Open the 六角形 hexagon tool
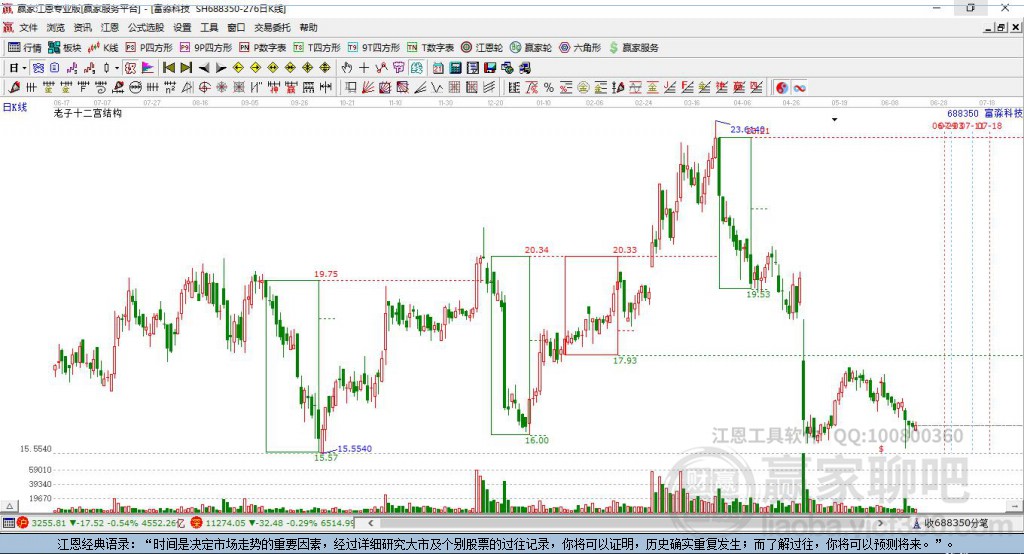Screen dimensions: 1024x554 point(580,48)
